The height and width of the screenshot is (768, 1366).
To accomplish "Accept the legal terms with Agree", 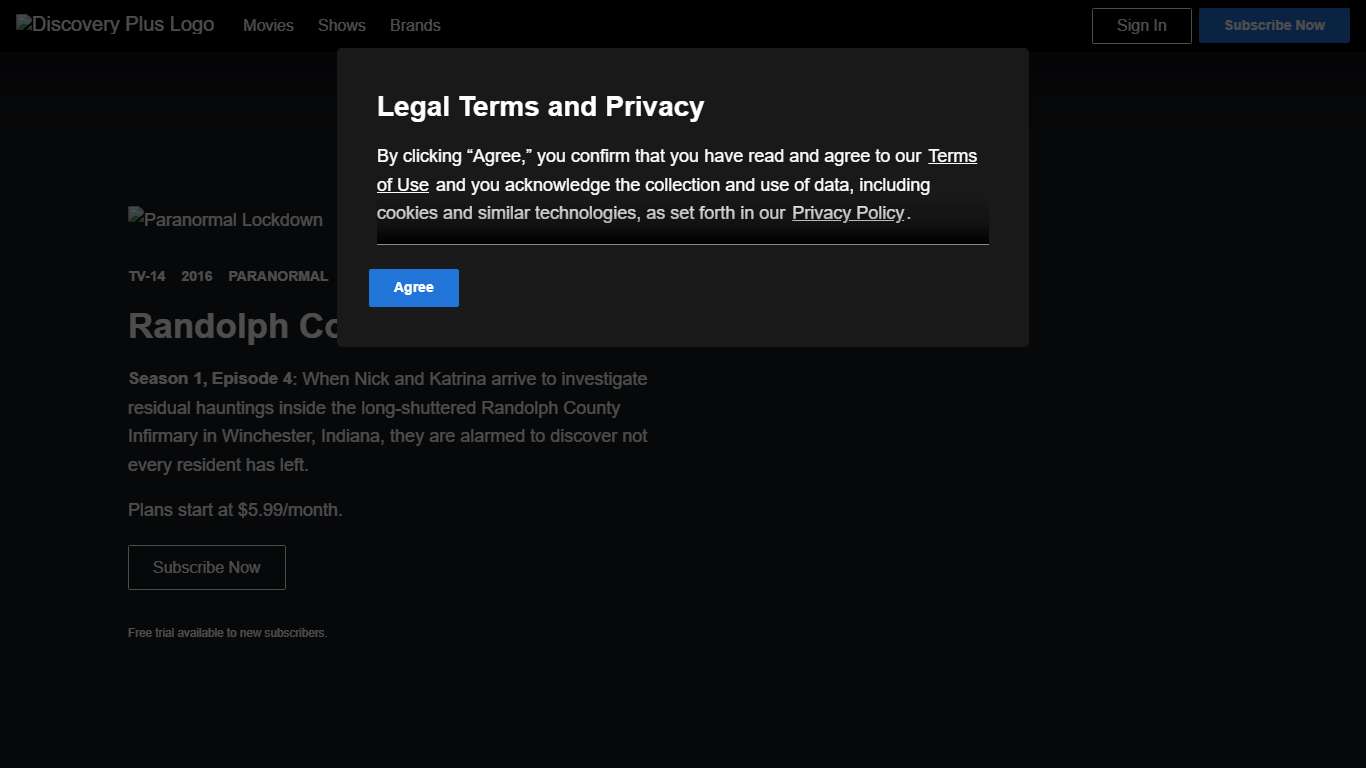I will (x=413, y=288).
